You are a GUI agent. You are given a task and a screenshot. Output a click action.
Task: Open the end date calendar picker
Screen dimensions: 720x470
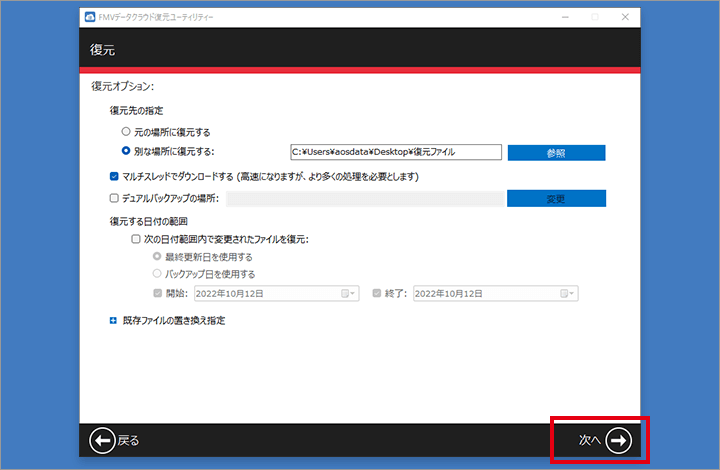click(x=565, y=294)
